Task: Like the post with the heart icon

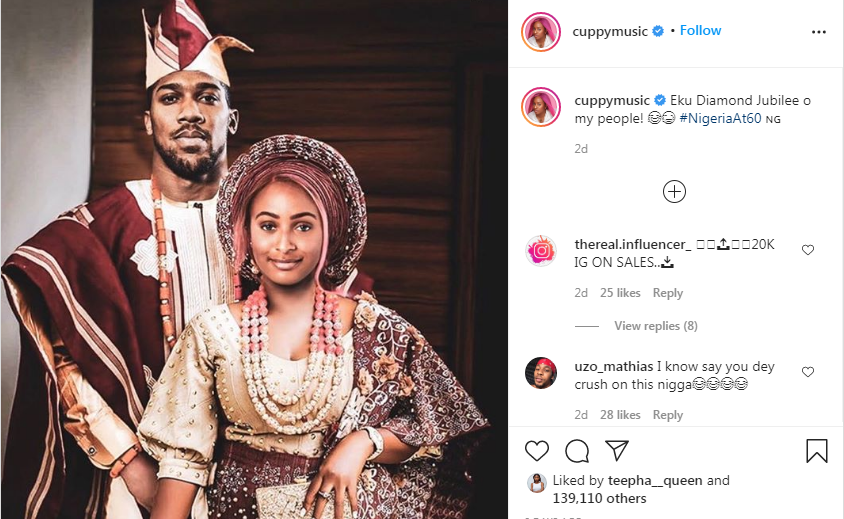Action: (537, 451)
